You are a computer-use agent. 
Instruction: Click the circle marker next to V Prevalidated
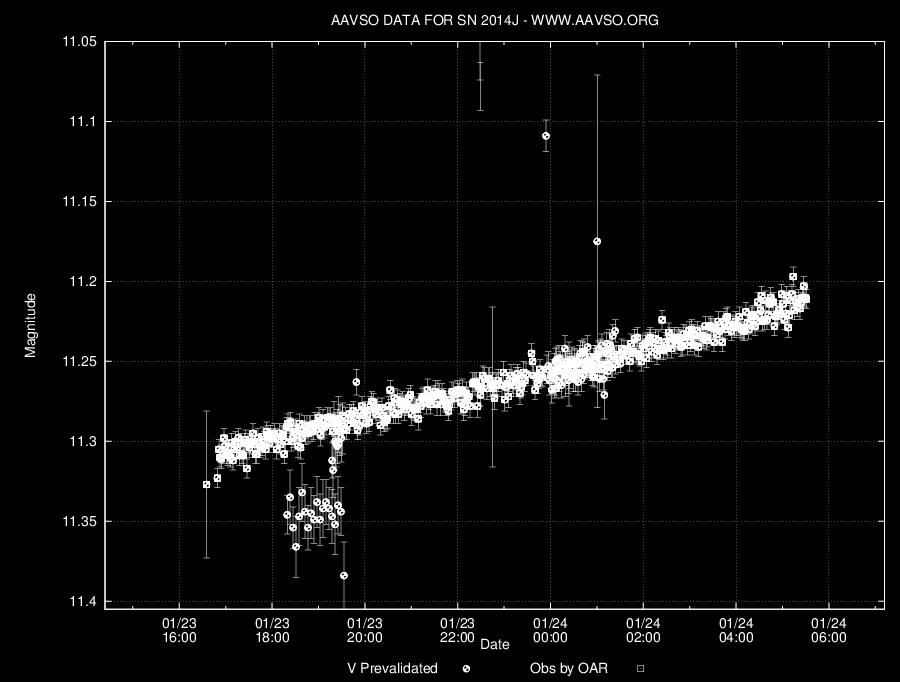coord(467,669)
